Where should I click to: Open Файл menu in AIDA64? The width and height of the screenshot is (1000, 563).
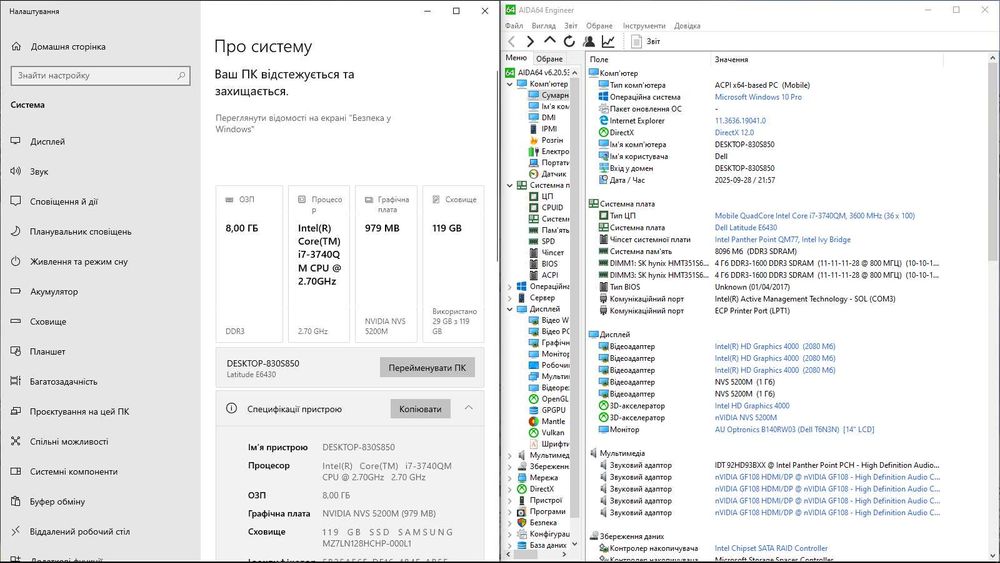coord(514,26)
